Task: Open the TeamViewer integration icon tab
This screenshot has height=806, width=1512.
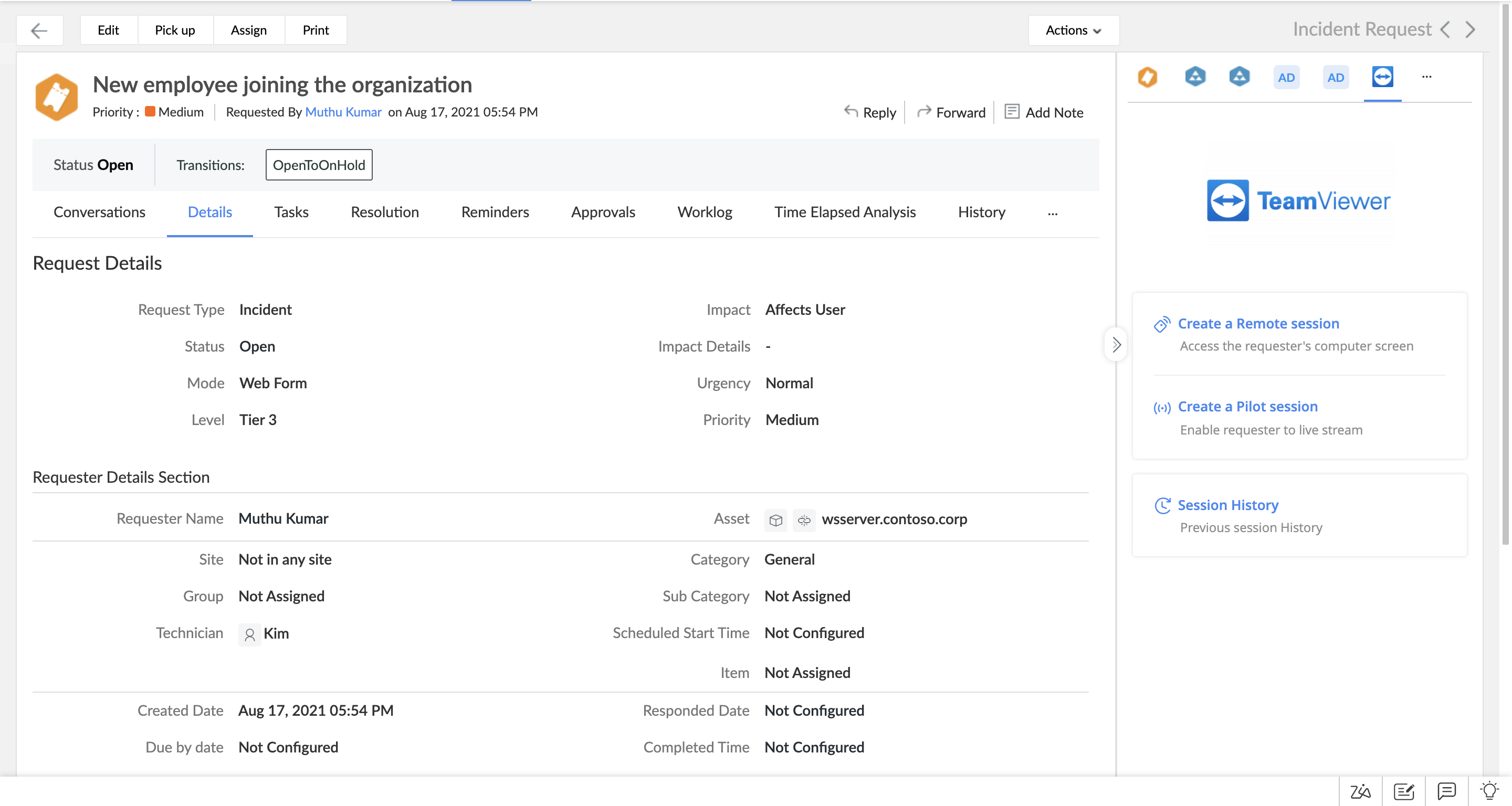Action: (1382, 77)
